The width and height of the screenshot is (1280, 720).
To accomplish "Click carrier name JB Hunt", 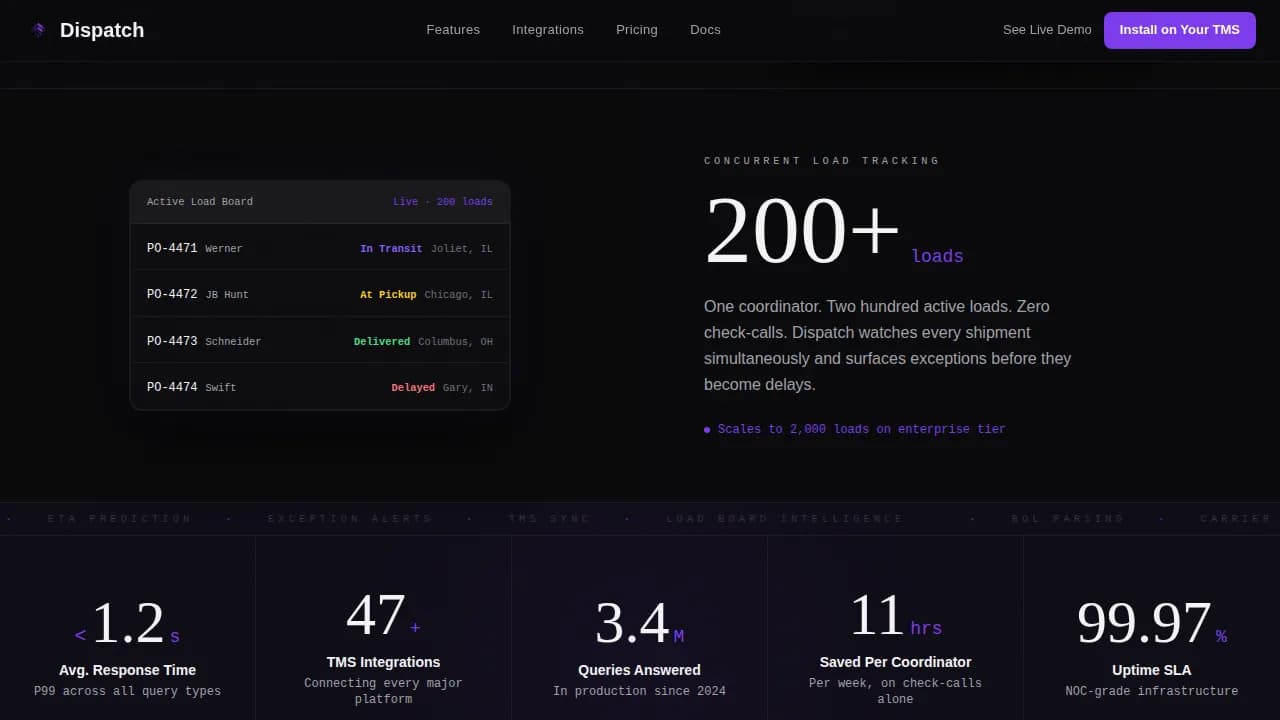I will click(x=227, y=295).
